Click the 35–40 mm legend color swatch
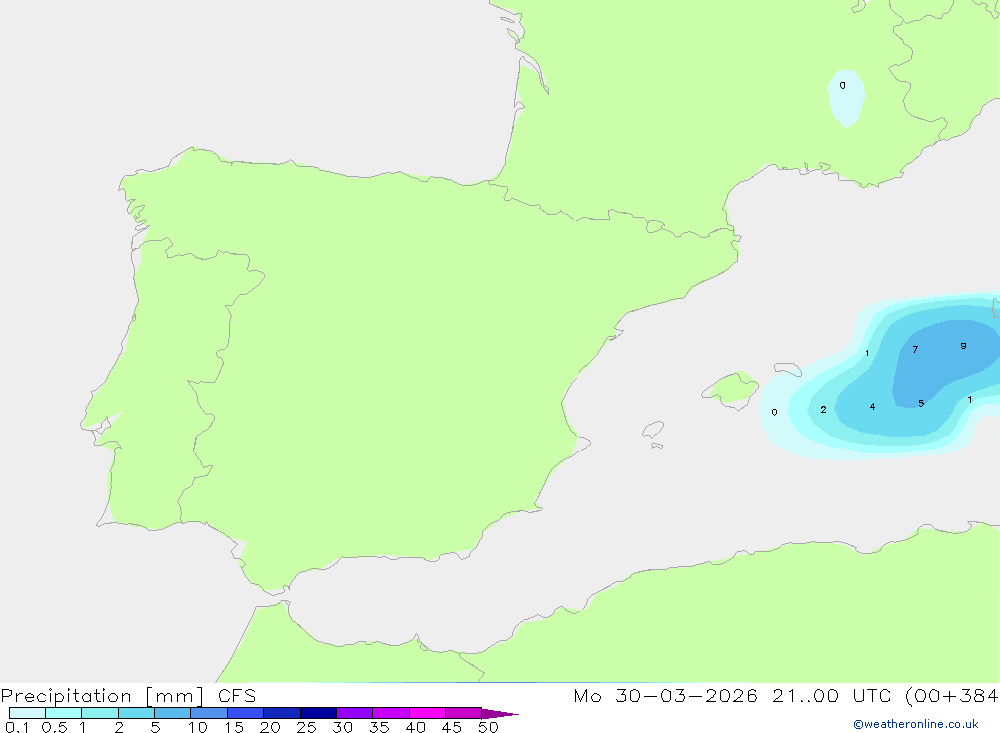 tap(390, 713)
